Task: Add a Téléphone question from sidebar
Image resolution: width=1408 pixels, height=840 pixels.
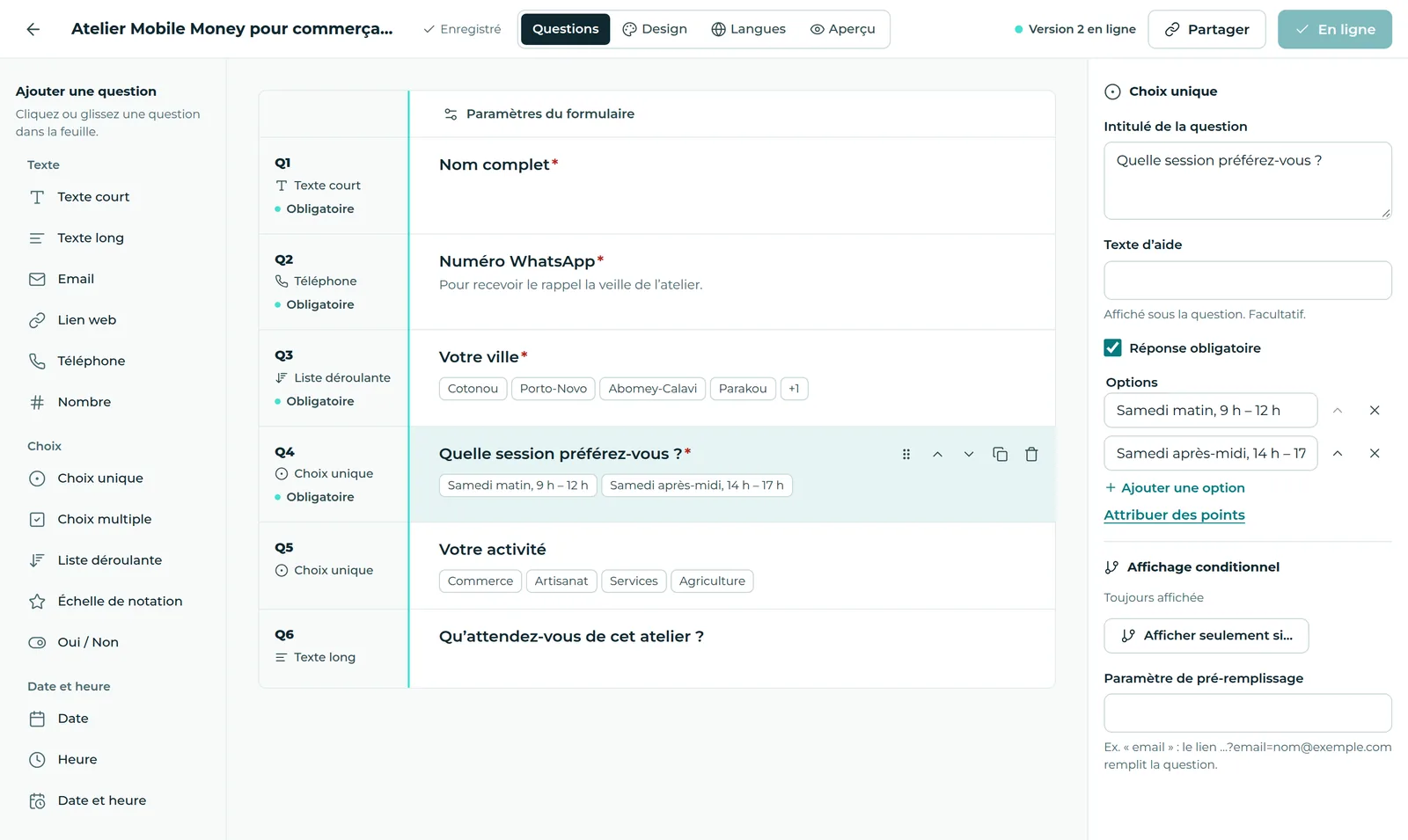Action: point(113,361)
